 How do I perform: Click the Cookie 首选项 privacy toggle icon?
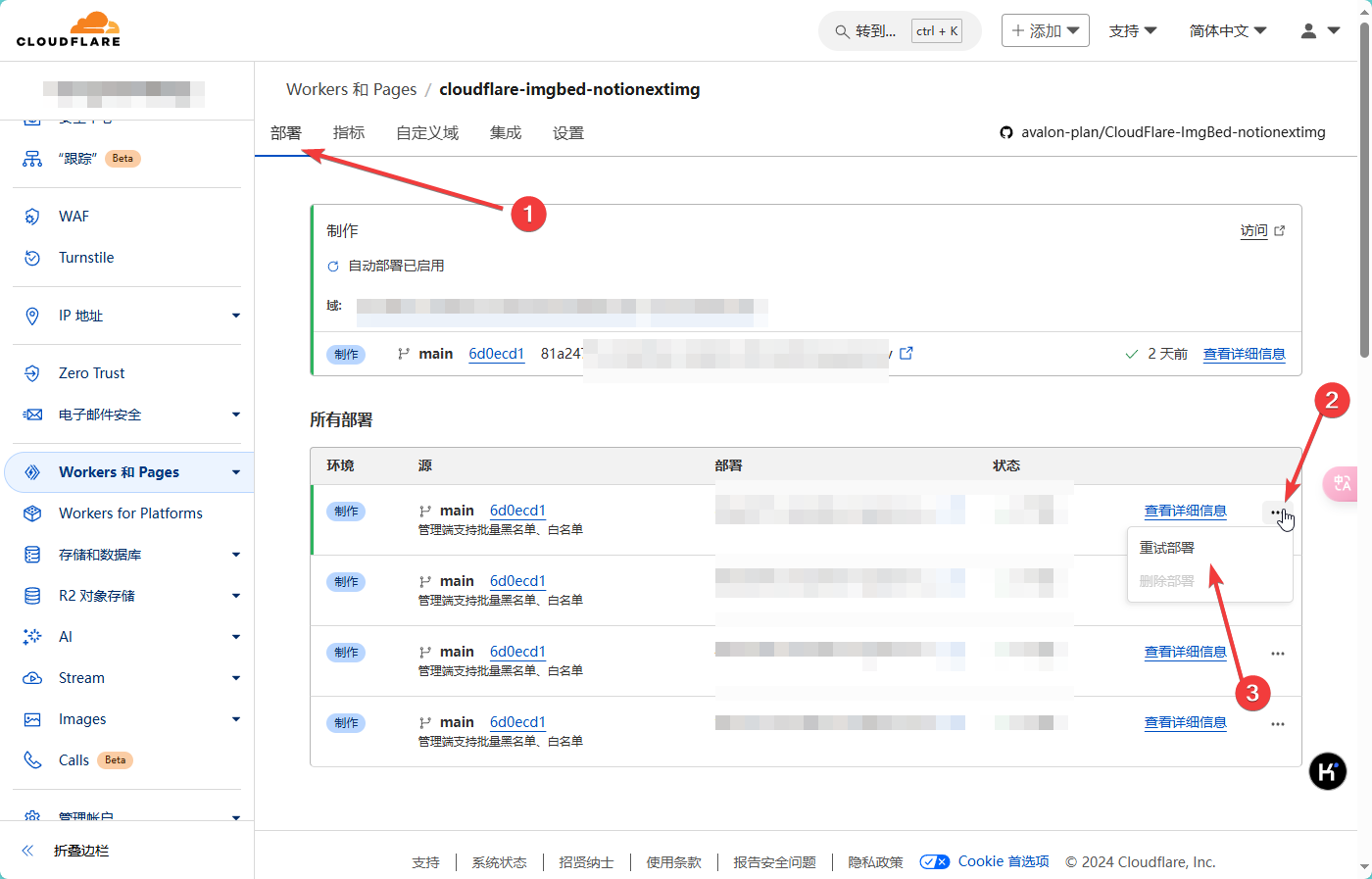(935, 862)
